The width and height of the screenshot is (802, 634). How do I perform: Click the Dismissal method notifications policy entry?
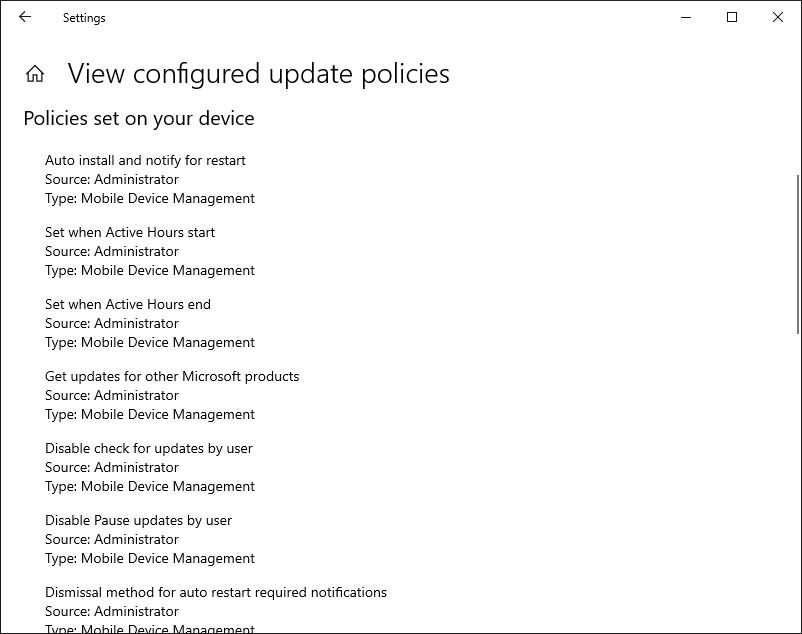216,592
